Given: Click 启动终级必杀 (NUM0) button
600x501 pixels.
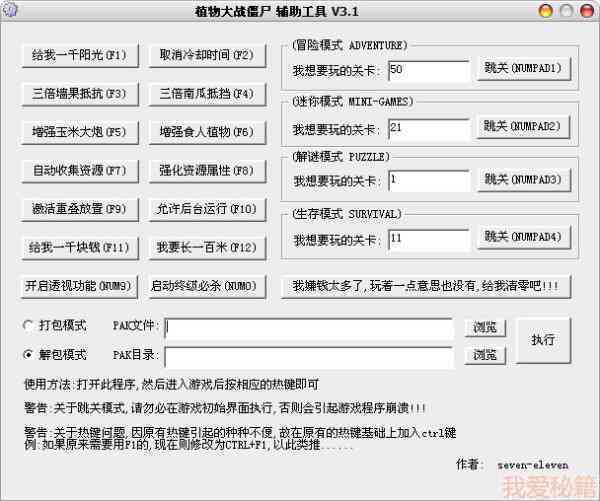Looking at the screenshot, I should tap(207, 286).
